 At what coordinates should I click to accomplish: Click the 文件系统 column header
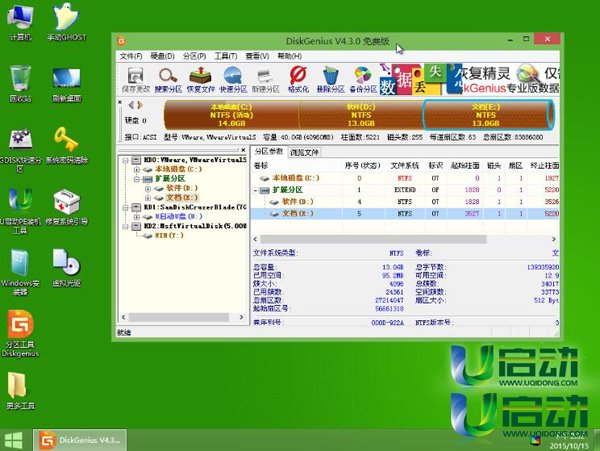pyautogui.click(x=404, y=166)
